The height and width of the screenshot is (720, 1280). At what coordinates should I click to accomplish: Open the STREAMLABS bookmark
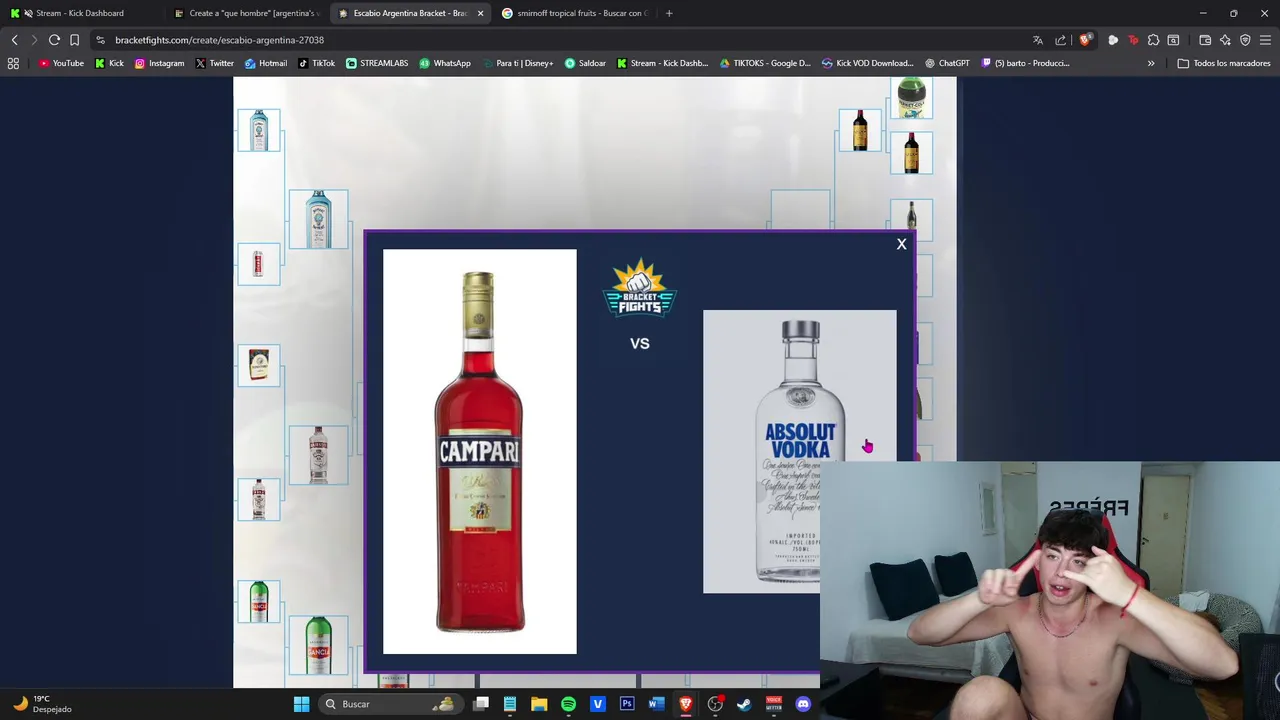pos(377,63)
